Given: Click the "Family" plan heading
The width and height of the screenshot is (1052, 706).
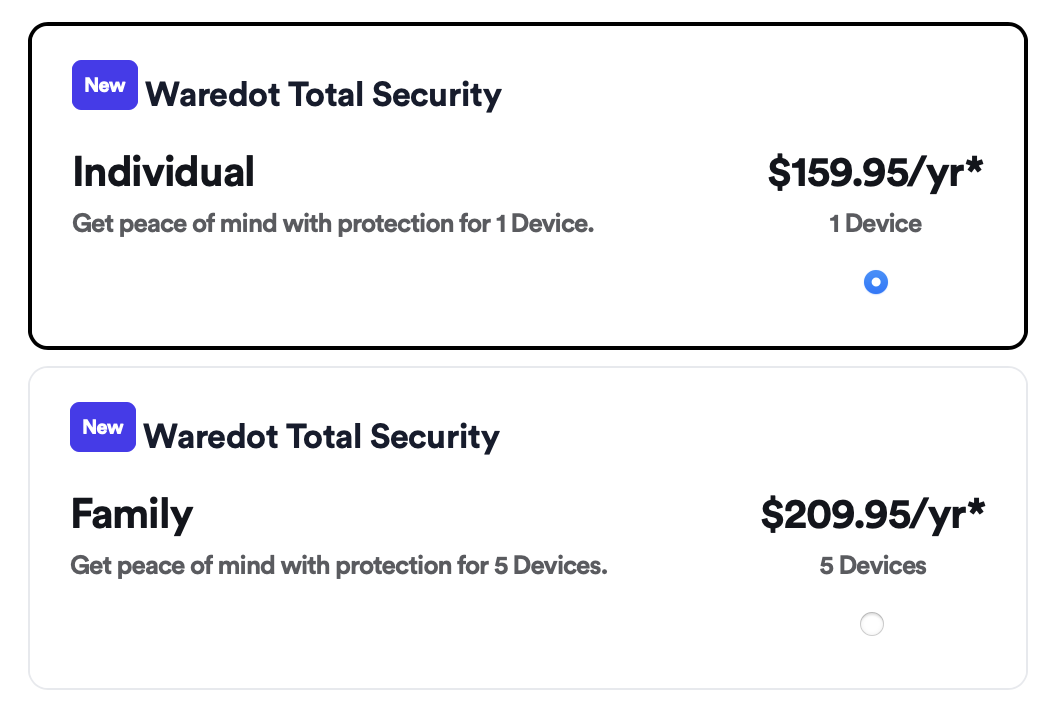Looking at the screenshot, I should (x=132, y=514).
